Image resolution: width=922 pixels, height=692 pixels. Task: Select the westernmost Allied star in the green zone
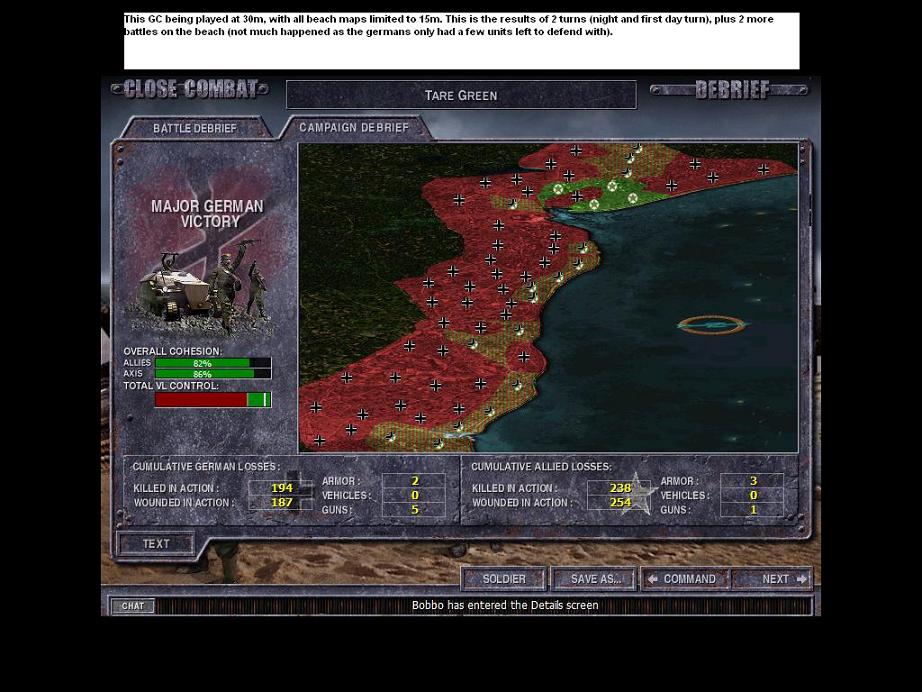click(x=558, y=189)
